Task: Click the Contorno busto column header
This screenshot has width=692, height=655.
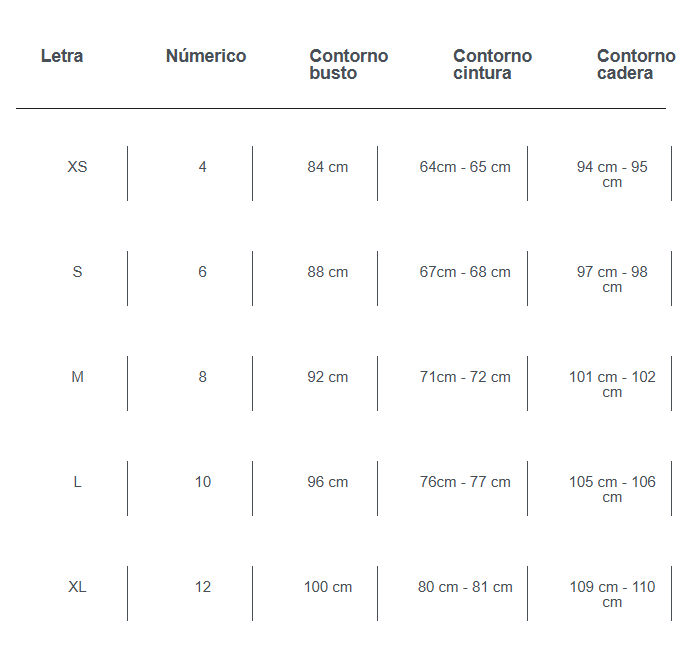Action: [349, 64]
